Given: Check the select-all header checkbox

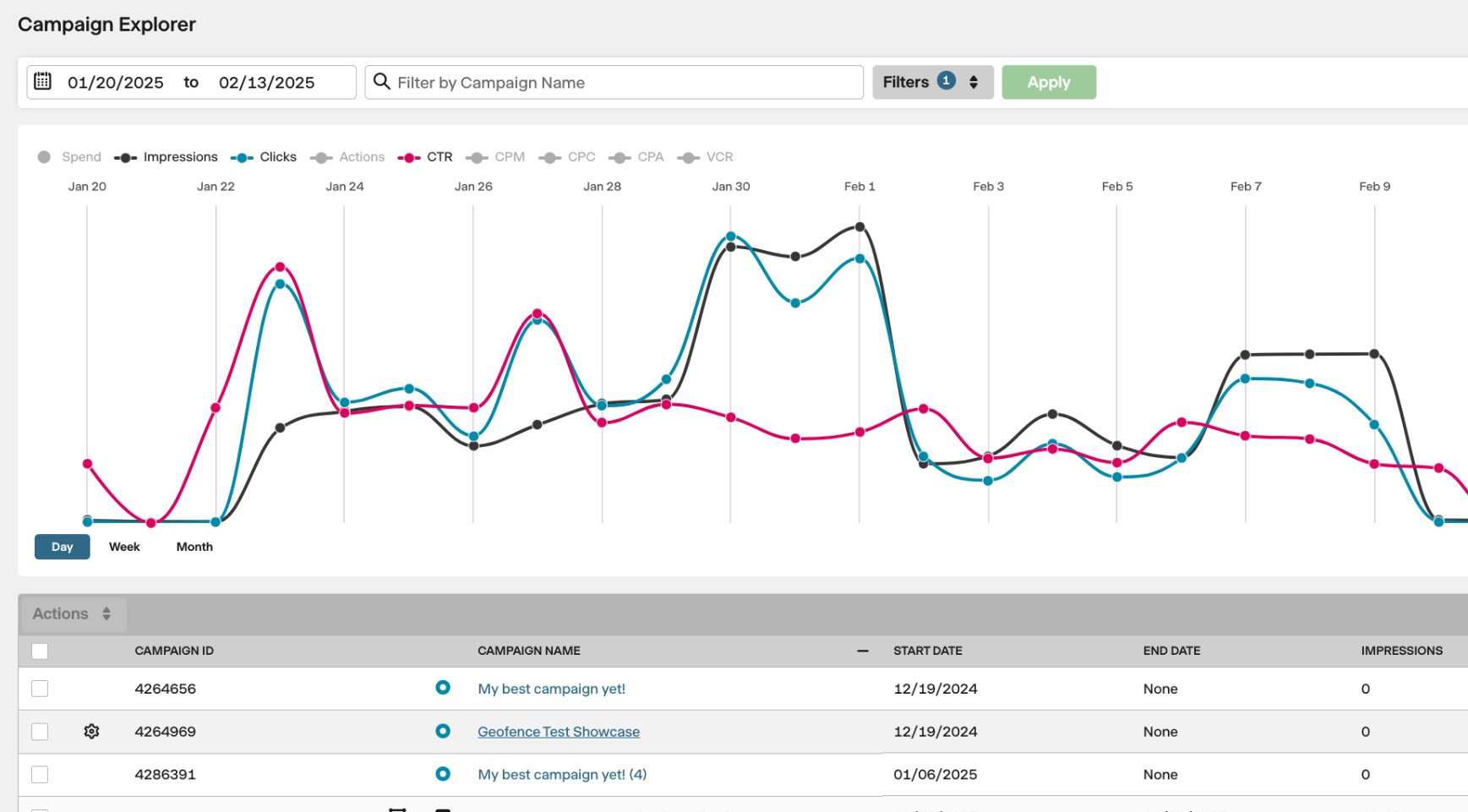Looking at the screenshot, I should (x=40, y=651).
